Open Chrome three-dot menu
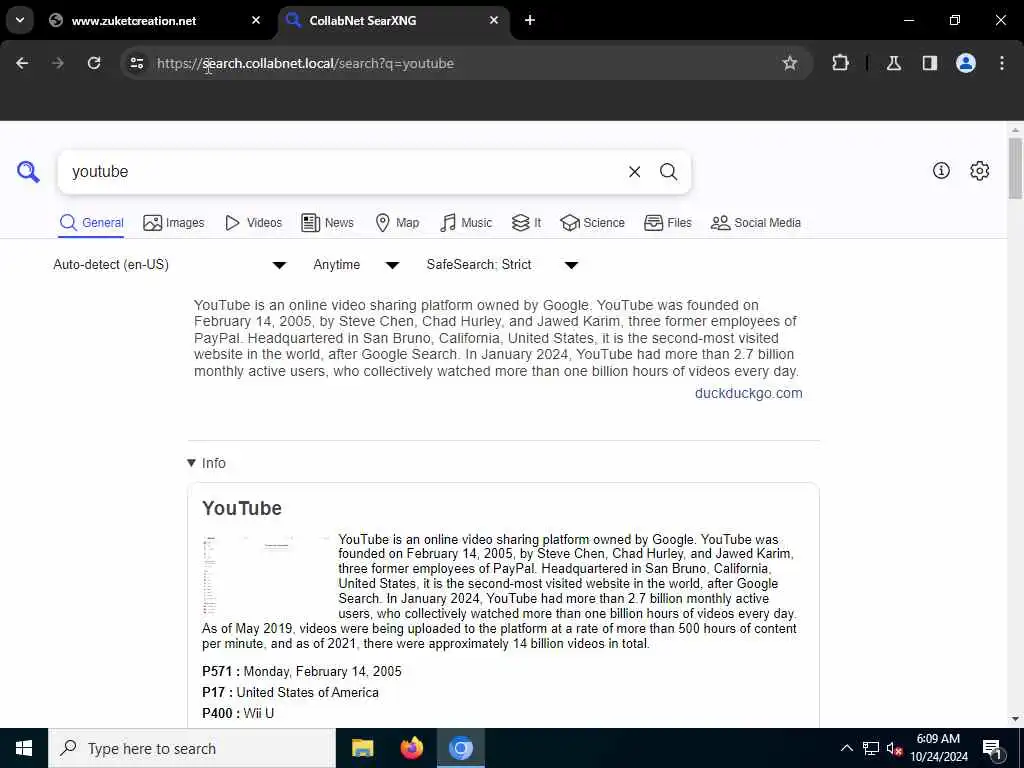1024x768 pixels. 1002,63
